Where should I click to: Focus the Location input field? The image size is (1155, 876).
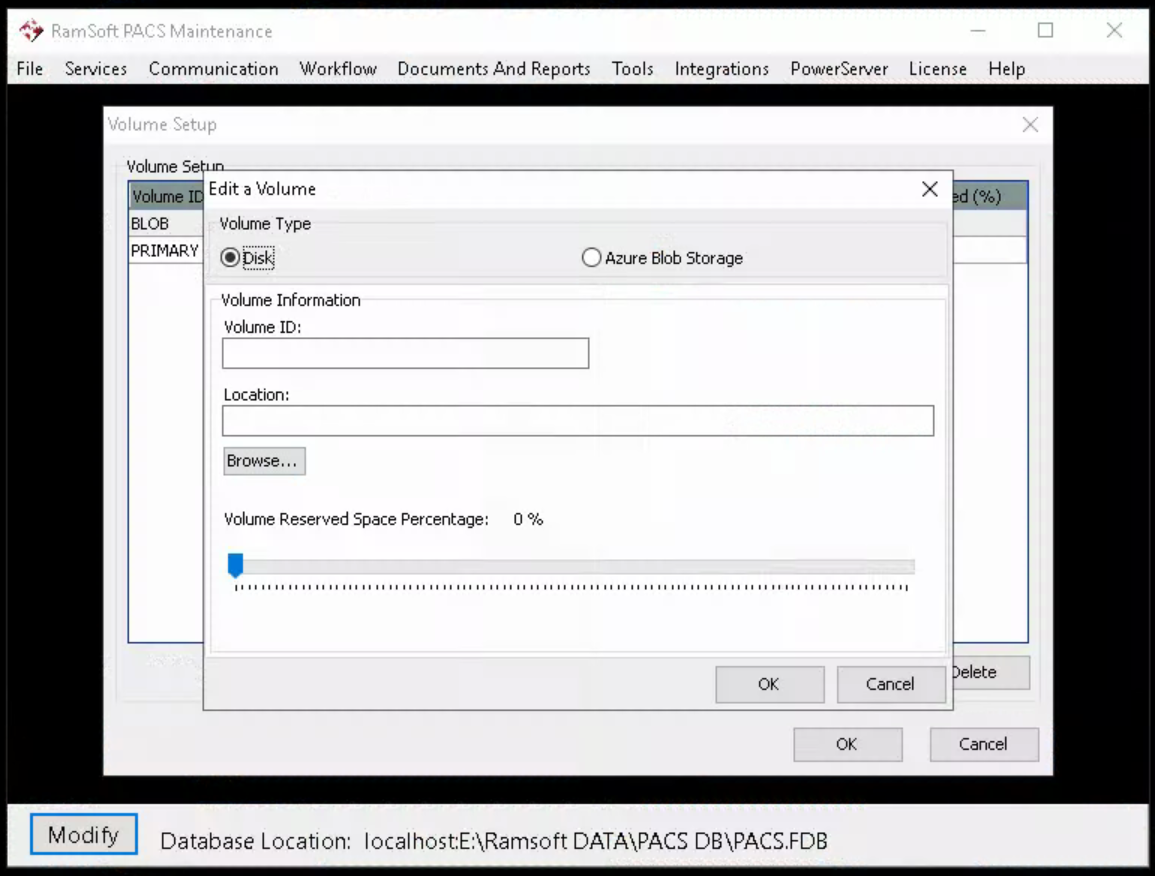coord(577,421)
